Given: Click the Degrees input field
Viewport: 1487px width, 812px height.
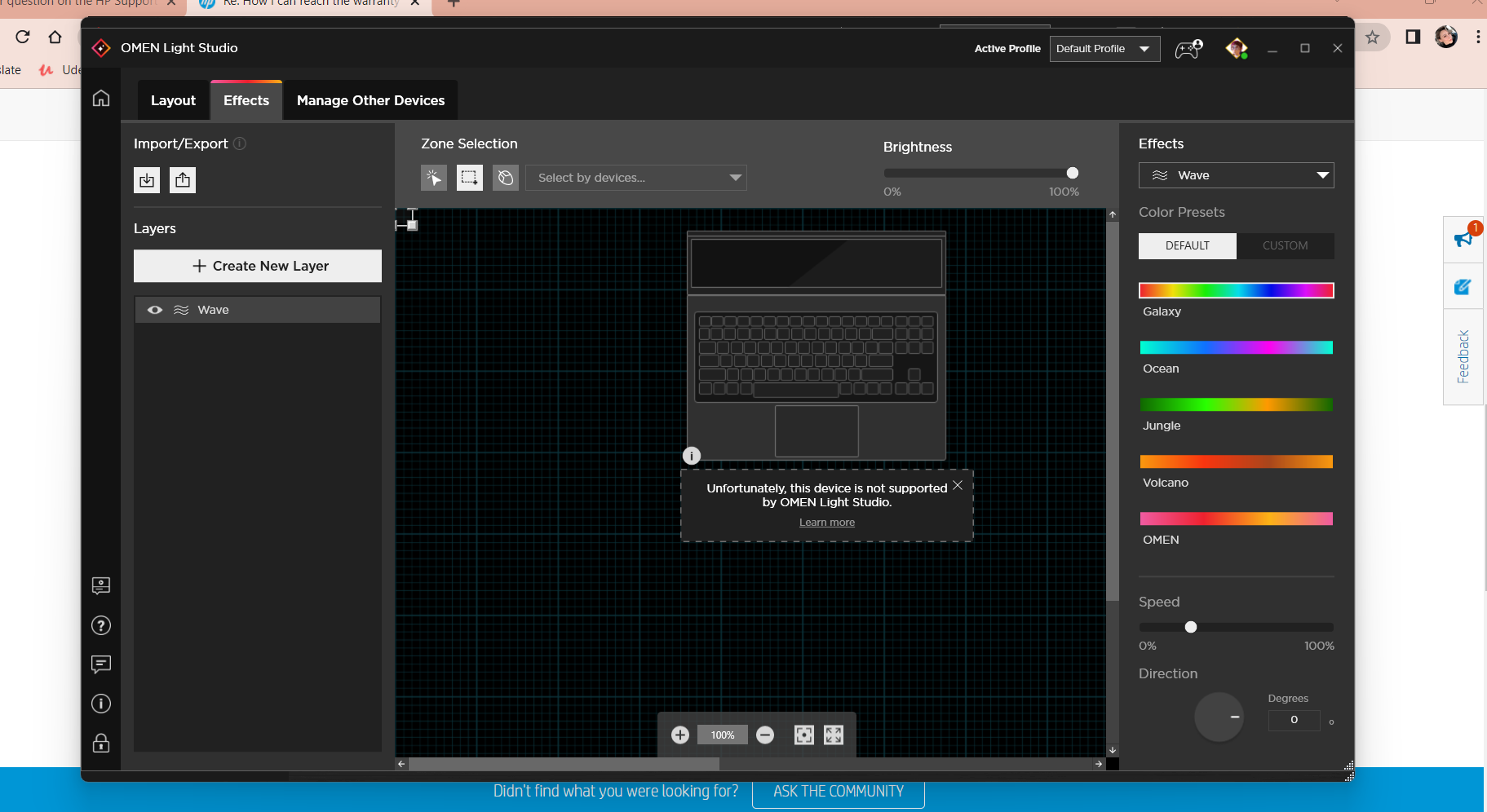Looking at the screenshot, I should (x=1294, y=720).
